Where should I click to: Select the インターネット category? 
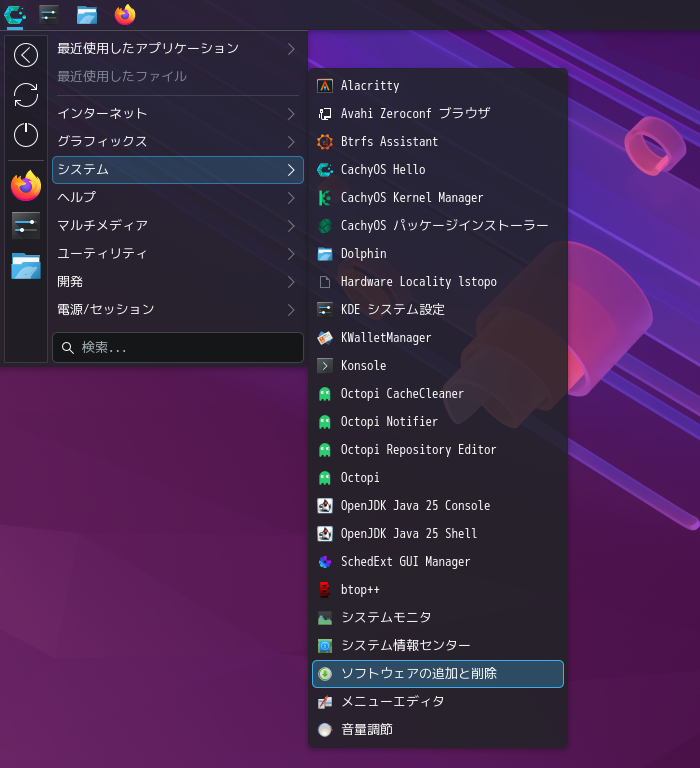178,114
